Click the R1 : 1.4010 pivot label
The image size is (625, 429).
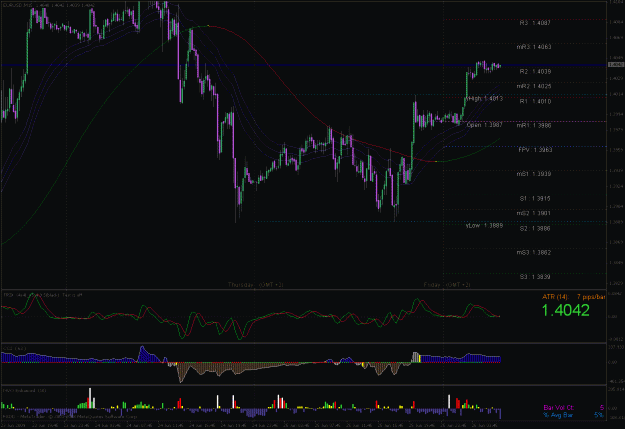click(x=535, y=102)
